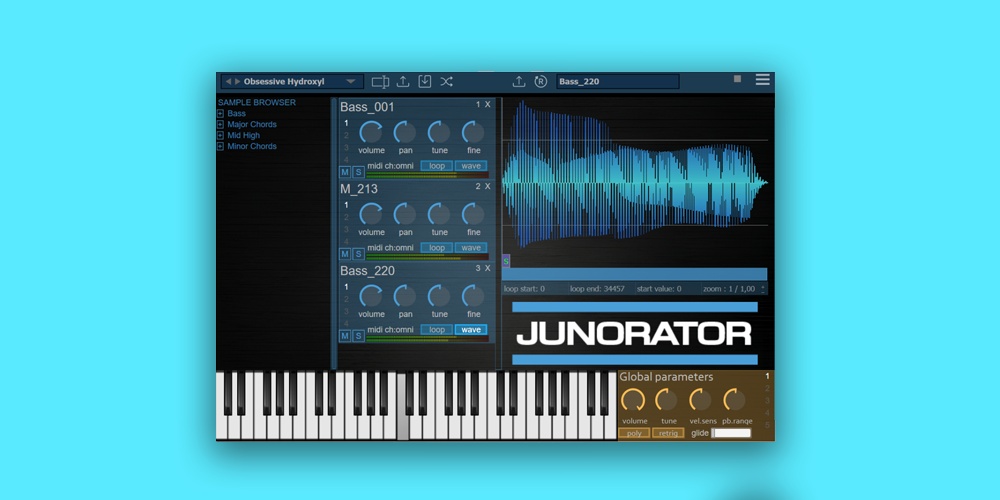The image size is (1000, 500).
Task: Click the poly button in Global parameters
Action: pyautogui.click(x=634, y=433)
